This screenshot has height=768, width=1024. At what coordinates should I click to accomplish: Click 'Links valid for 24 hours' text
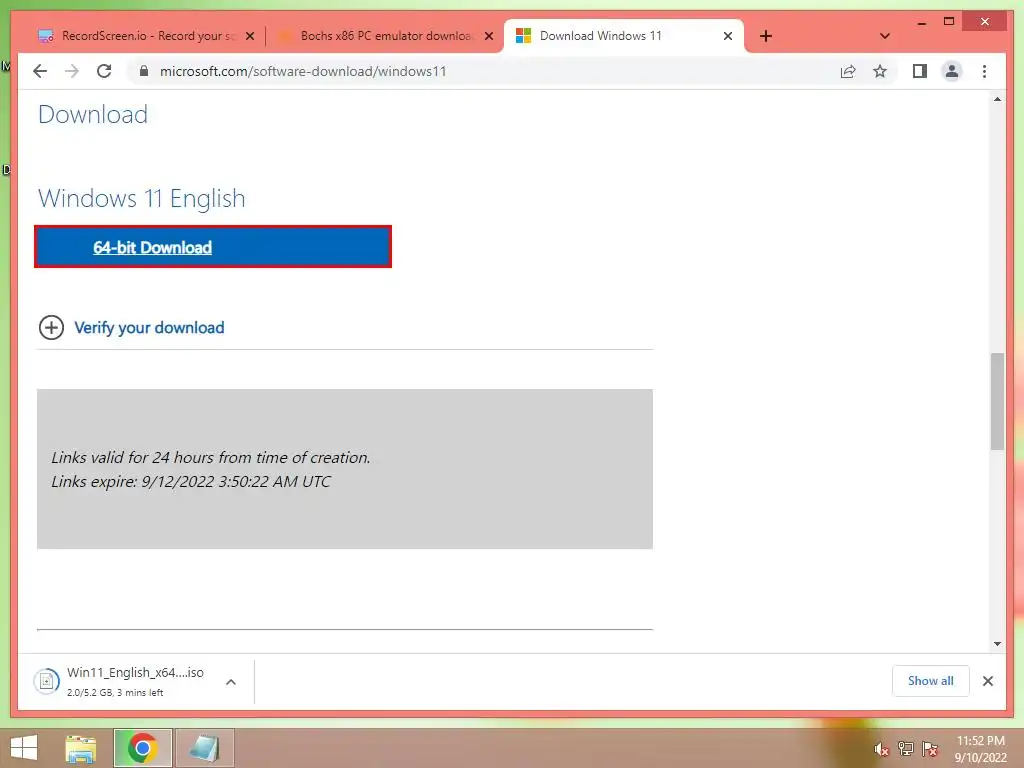point(210,457)
